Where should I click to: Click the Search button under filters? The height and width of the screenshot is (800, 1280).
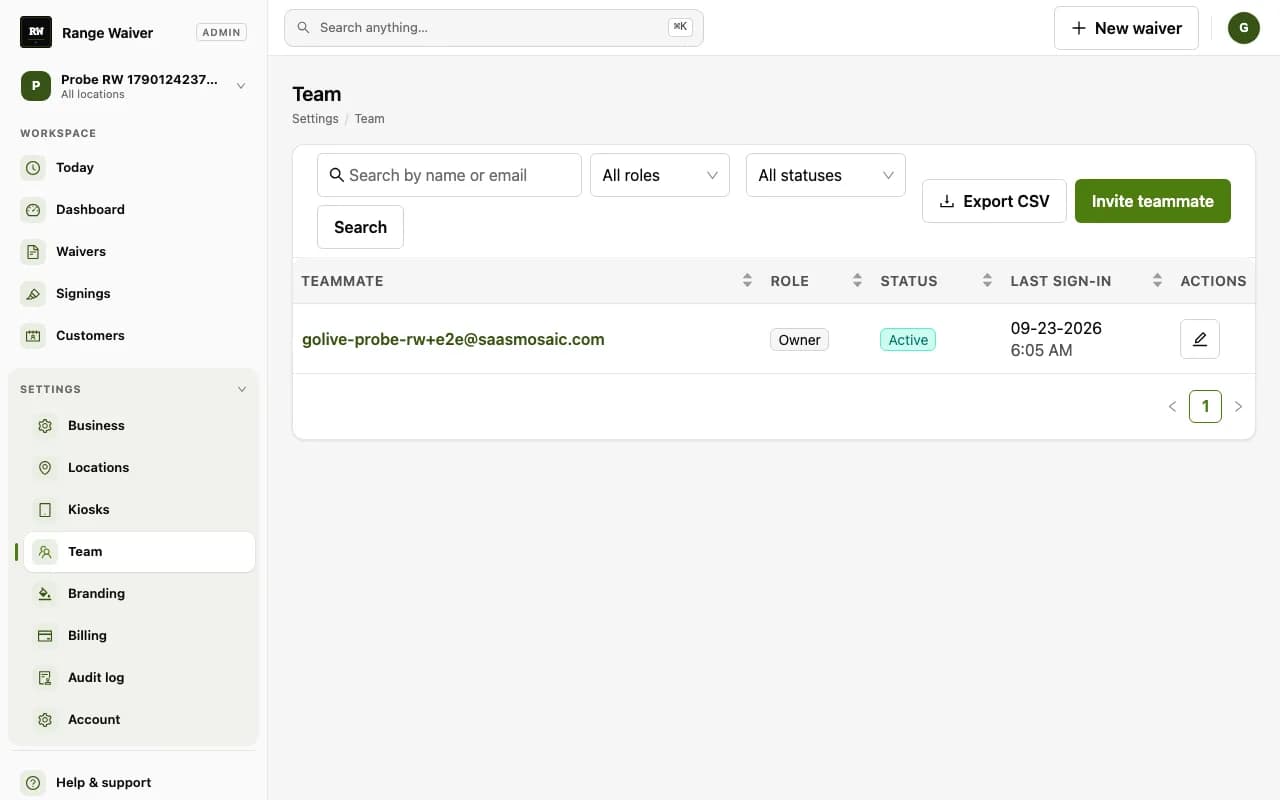(x=360, y=227)
